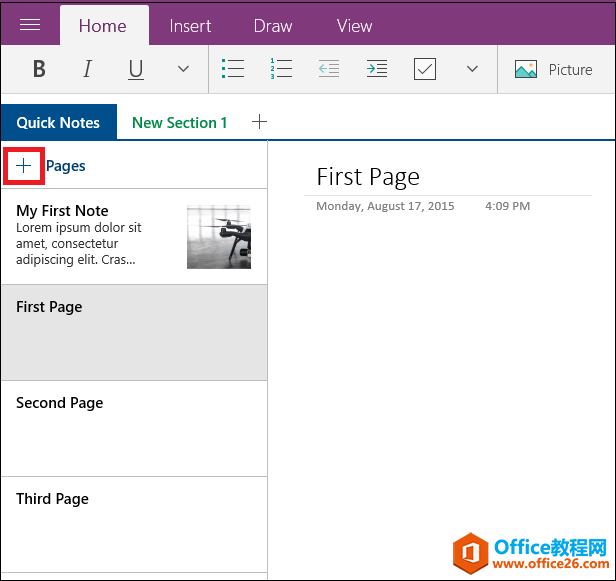Toggle underline formatting
This screenshot has width=616, height=581.
pyautogui.click(x=136, y=70)
